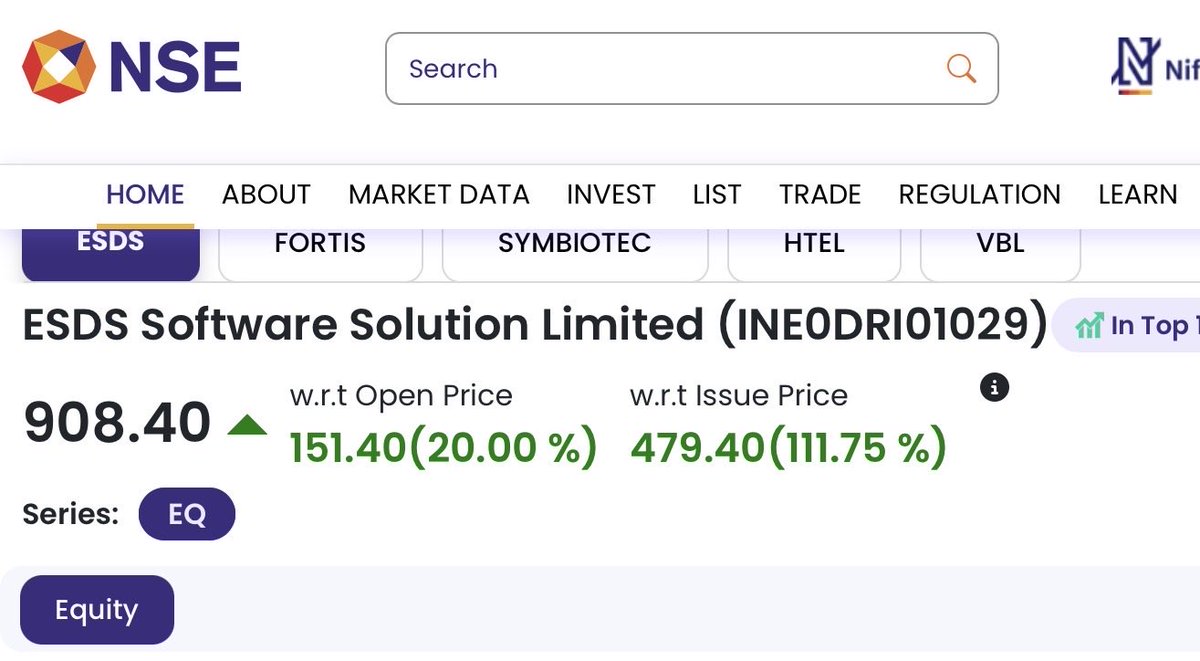The width and height of the screenshot is (1200, 661).
Task: Click the magnifier search icon
Action: point(961,69)
